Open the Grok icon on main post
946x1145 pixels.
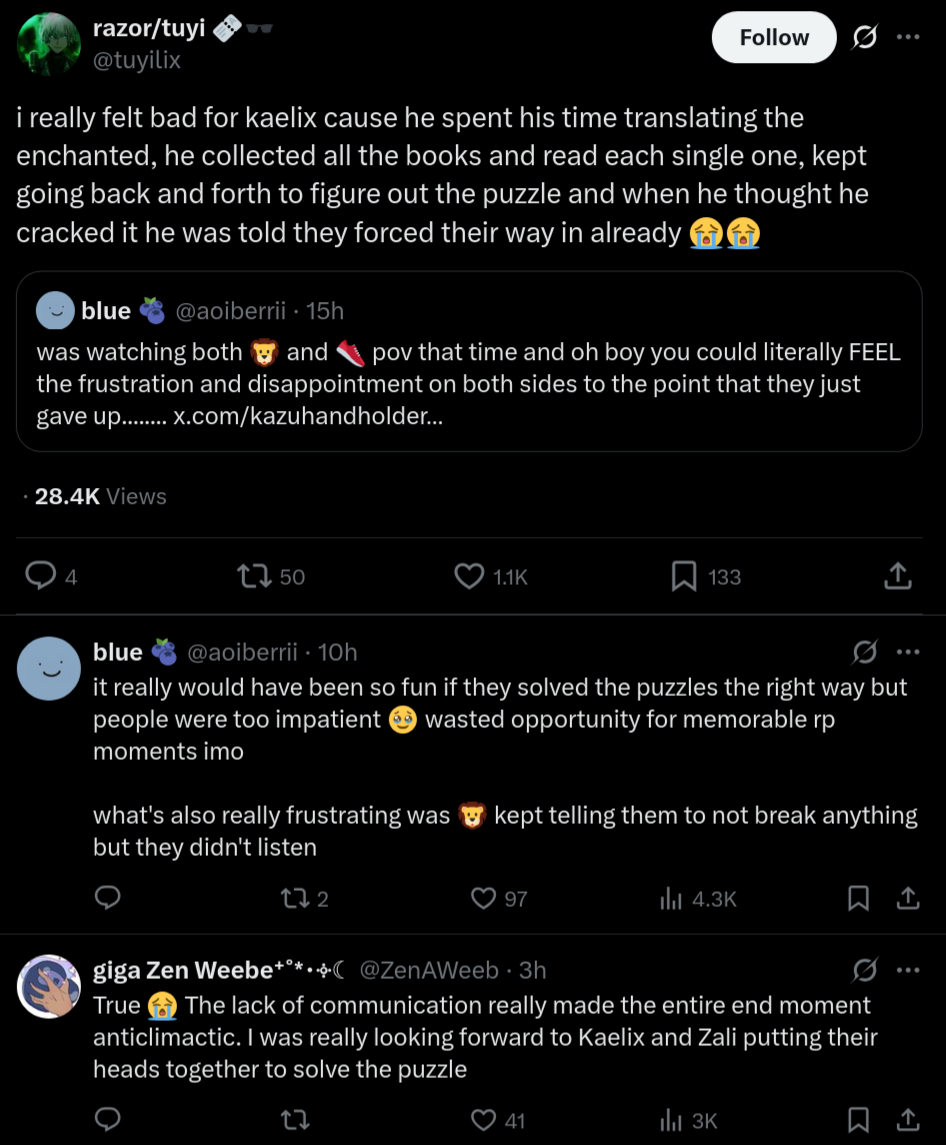click(x=862, y=38)
